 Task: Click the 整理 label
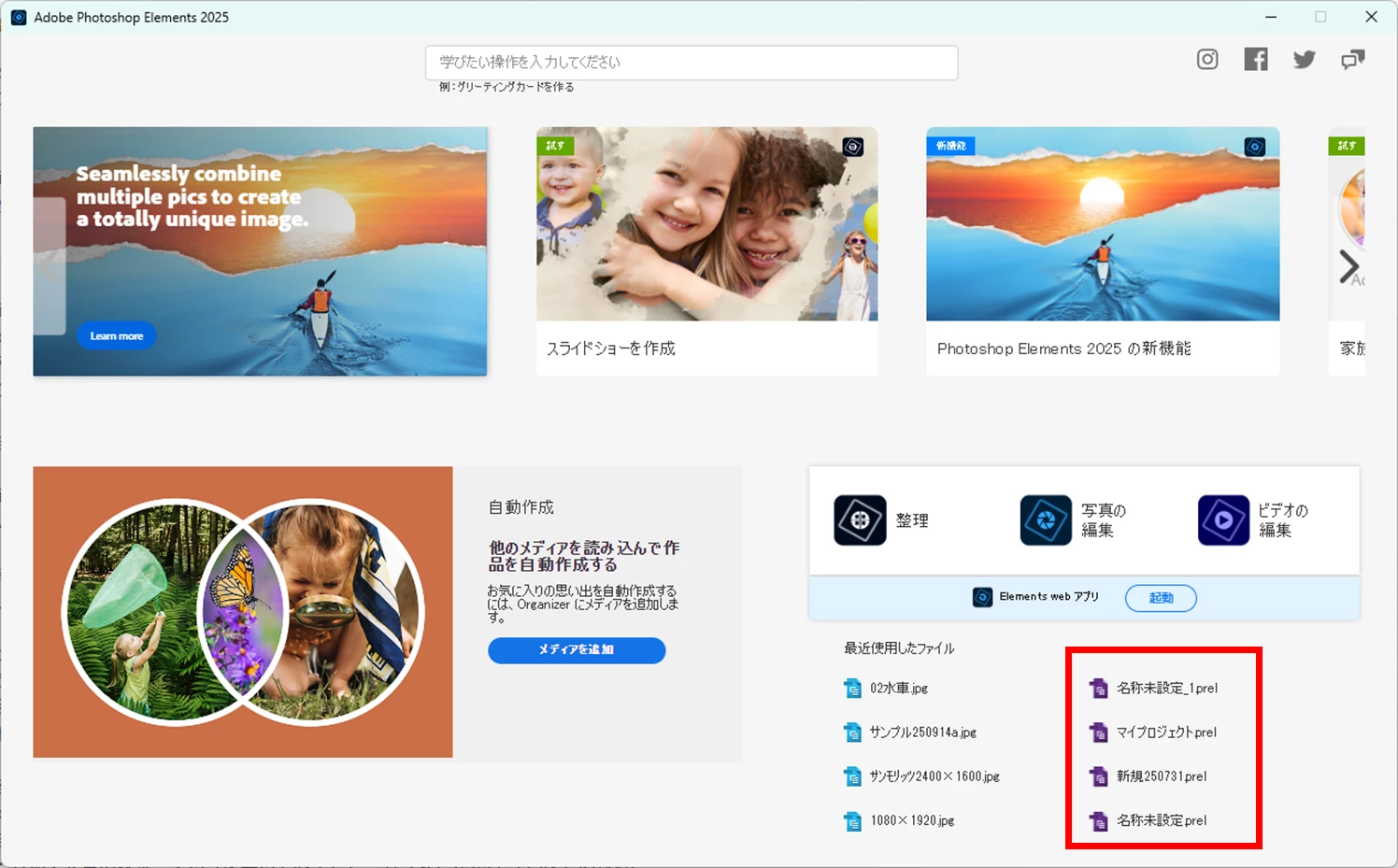tap(912, 520)
